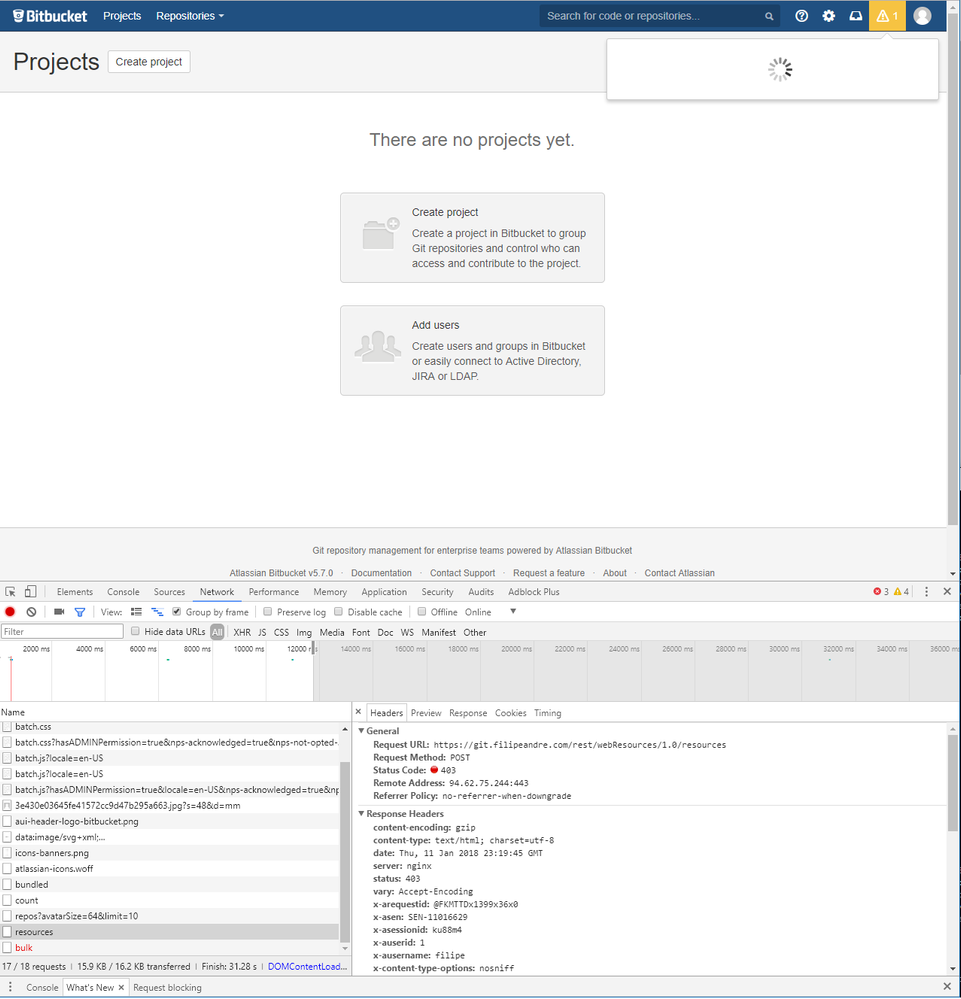
Task: Open the Contact Support footer link
Action: (x=462, y=573)
